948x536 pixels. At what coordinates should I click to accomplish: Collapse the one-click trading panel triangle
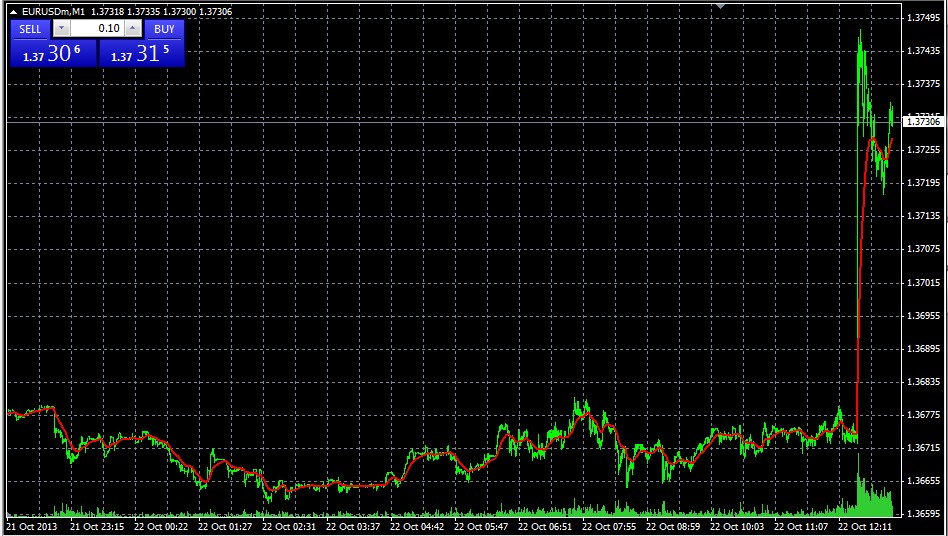(13, 11)
